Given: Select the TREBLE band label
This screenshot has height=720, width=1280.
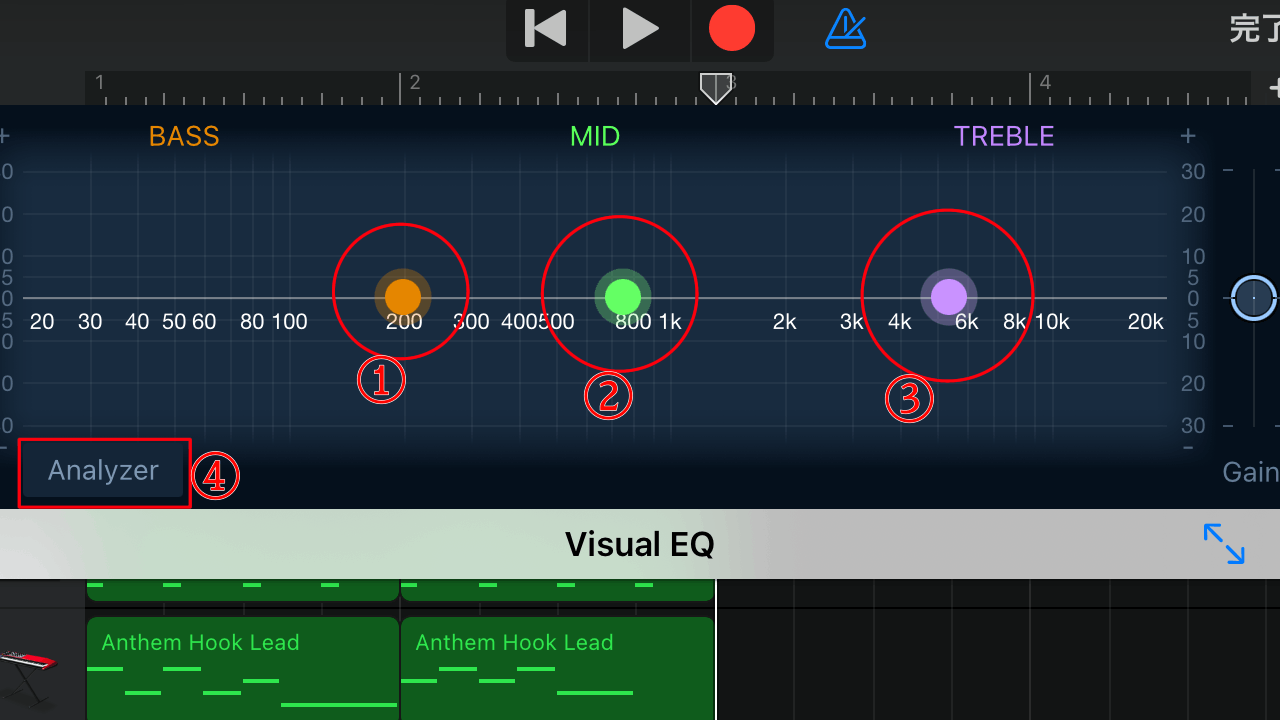Looking at the screenshot, I should [1003, 135].
